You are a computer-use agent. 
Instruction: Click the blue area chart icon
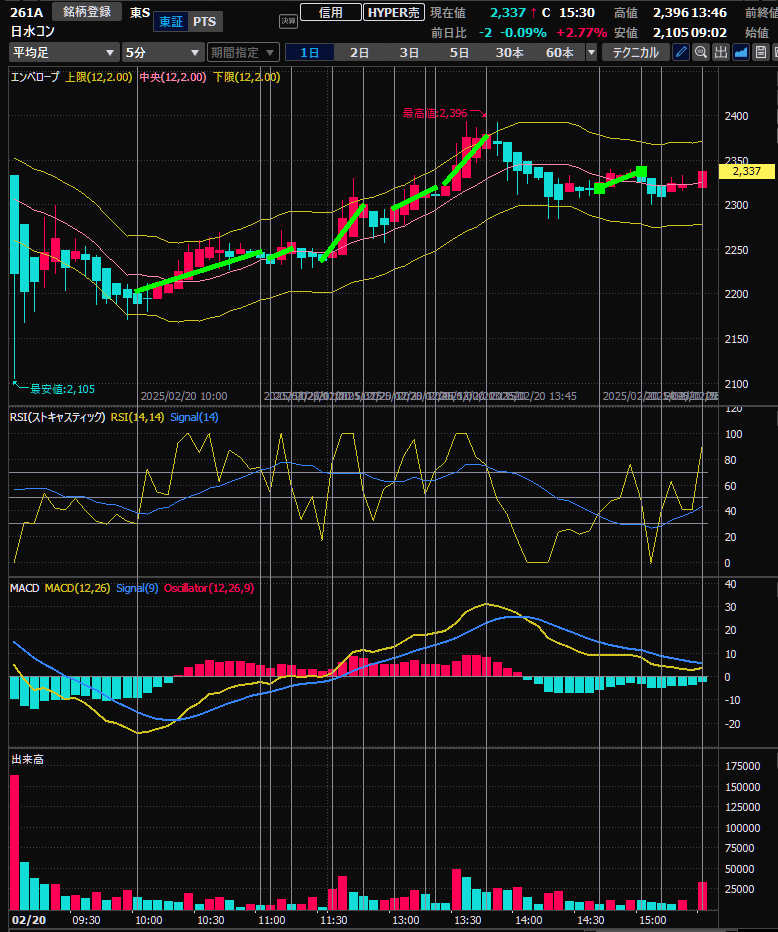[741, 52]
